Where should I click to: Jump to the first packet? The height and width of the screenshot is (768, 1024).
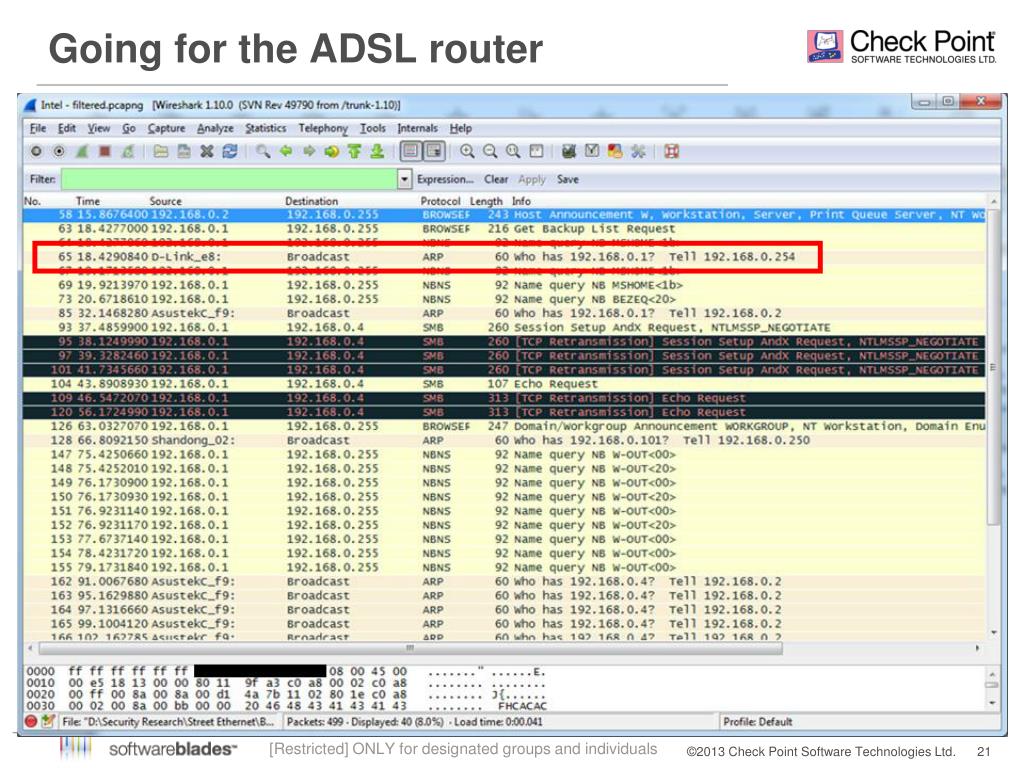click(x=355, y=152)
